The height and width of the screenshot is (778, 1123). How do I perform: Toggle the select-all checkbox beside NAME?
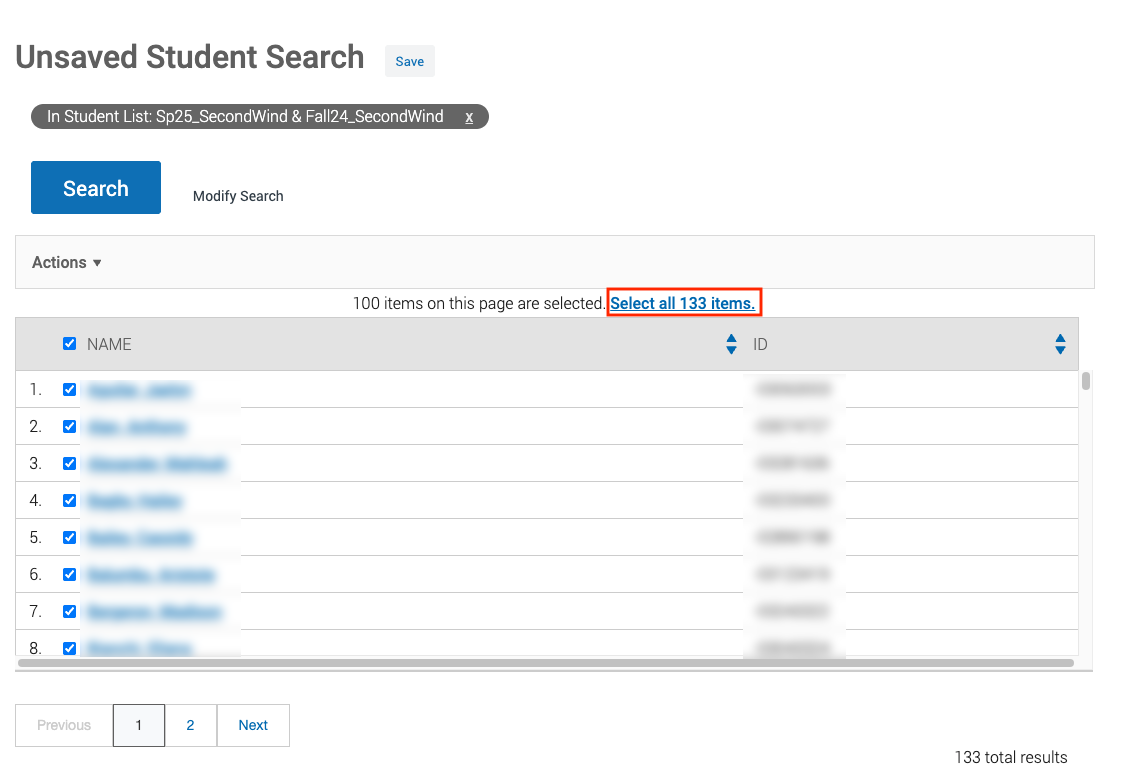69,344
